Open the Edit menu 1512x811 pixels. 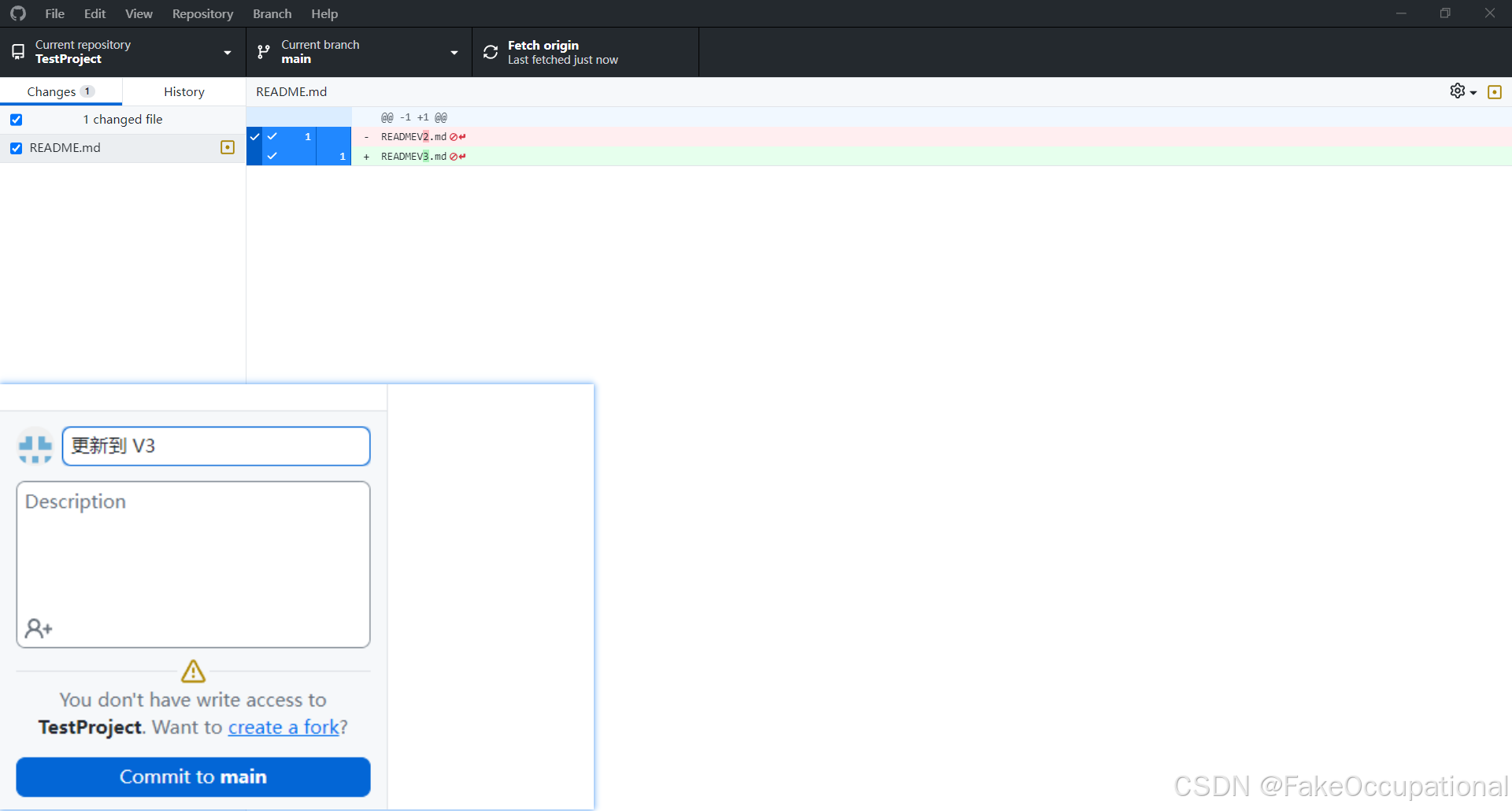[x=95, y=13]
